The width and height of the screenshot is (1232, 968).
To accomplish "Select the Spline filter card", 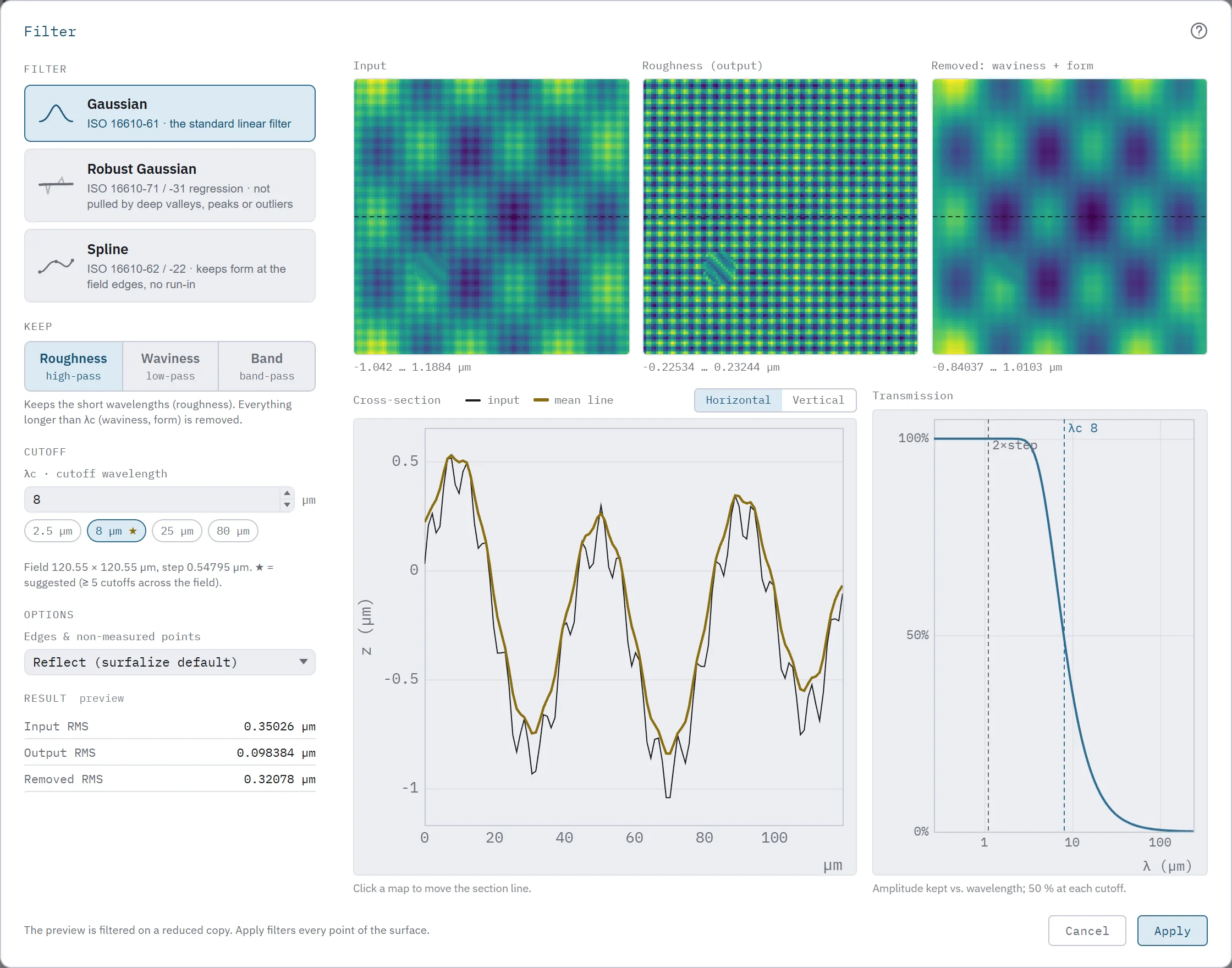I will (169, 265).
